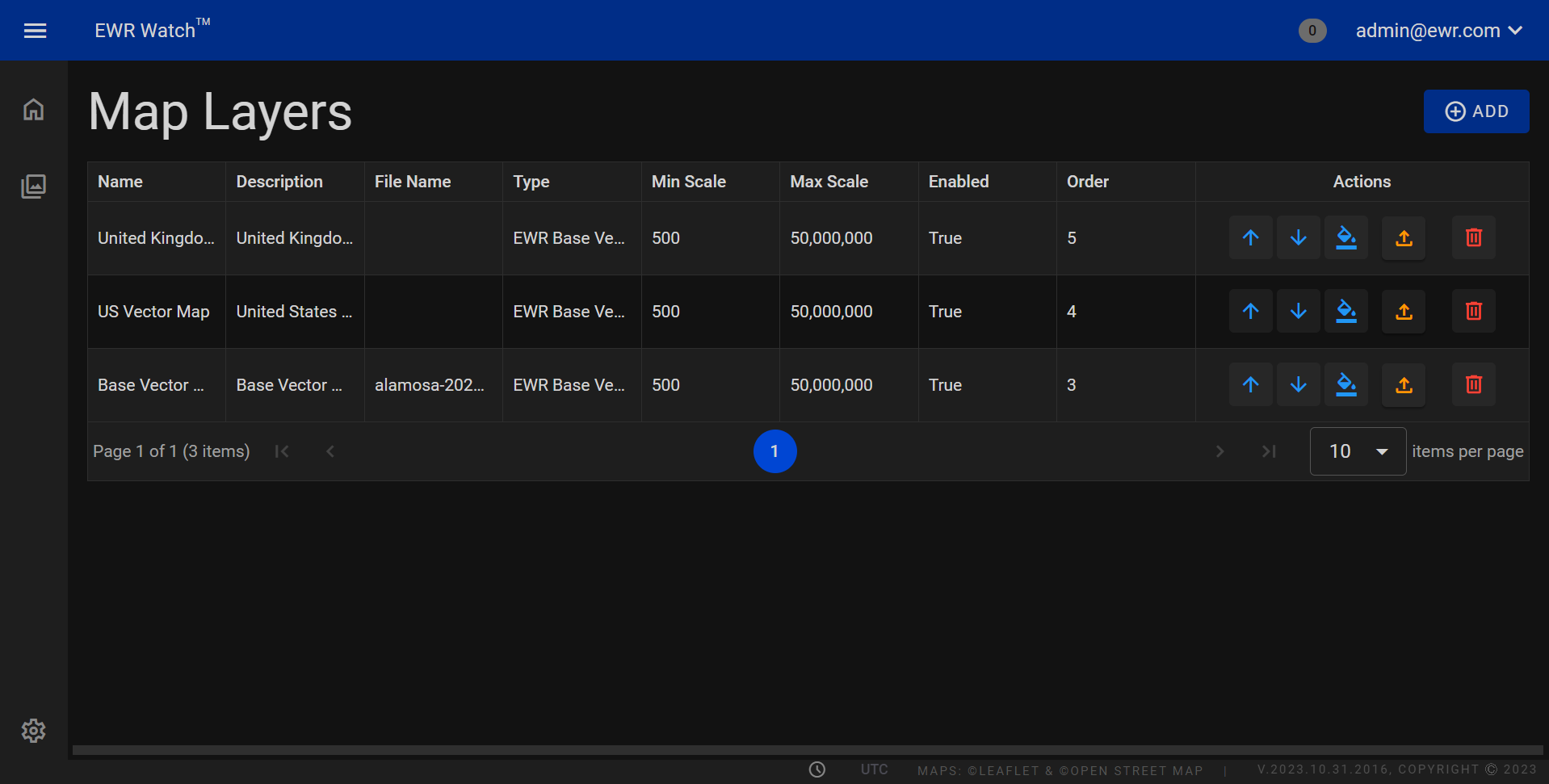Move US Vector Map layer up
Viewport: 1549px width, 784px height.
[1251, 311]
